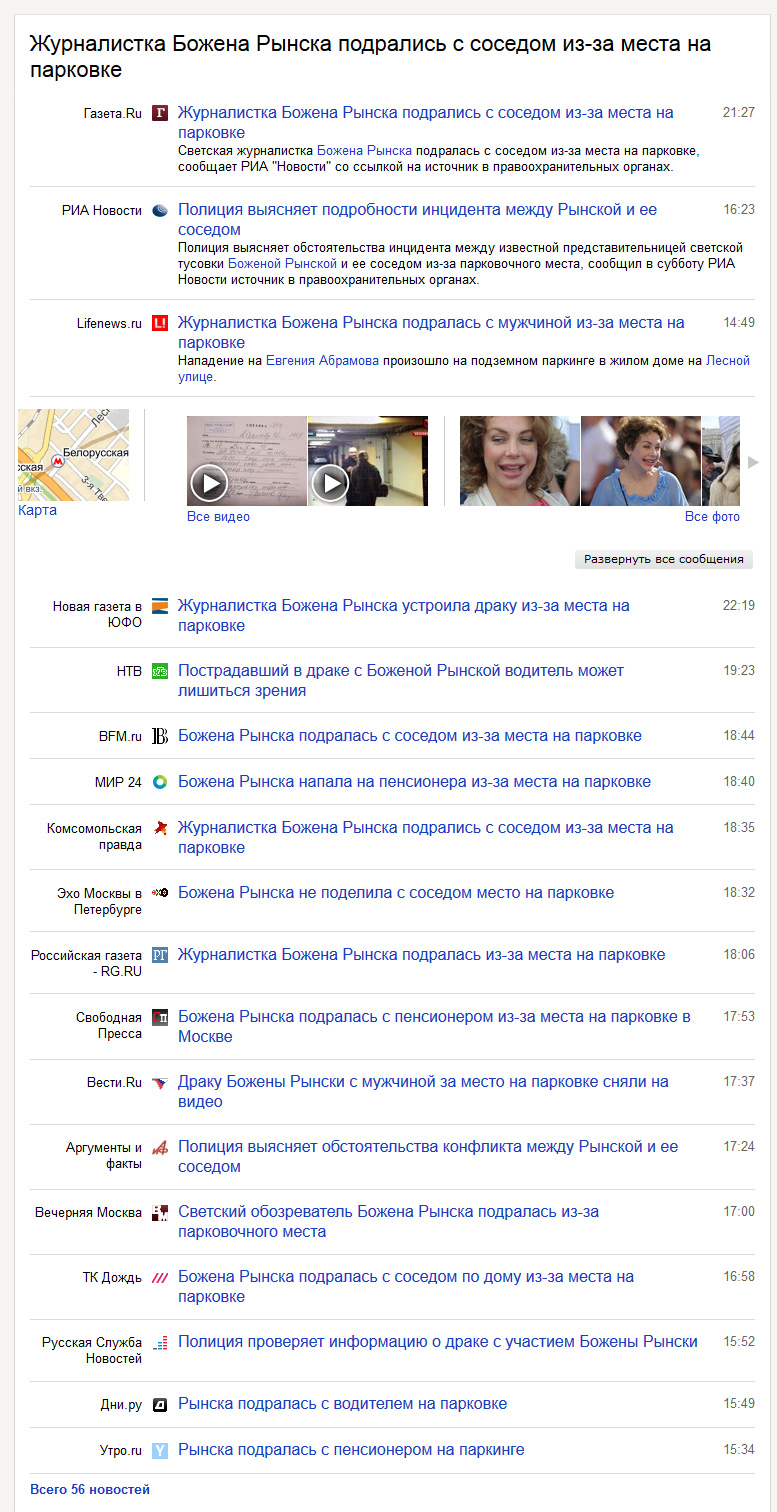Expand all messages with Развернуть все сообщения
The image size is (777, 1512).
[664, 559]
